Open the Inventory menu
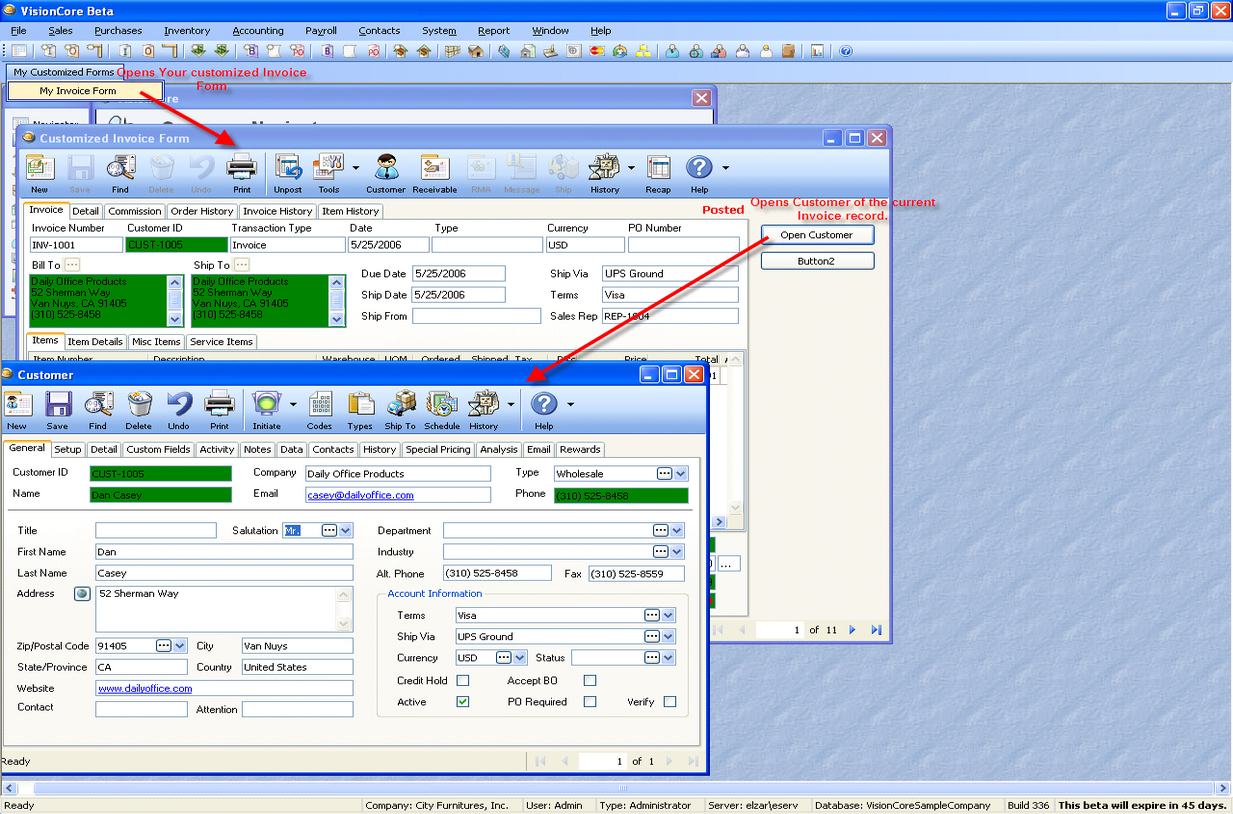Viewport: 1233px width, 814px height. click(187, 31)
